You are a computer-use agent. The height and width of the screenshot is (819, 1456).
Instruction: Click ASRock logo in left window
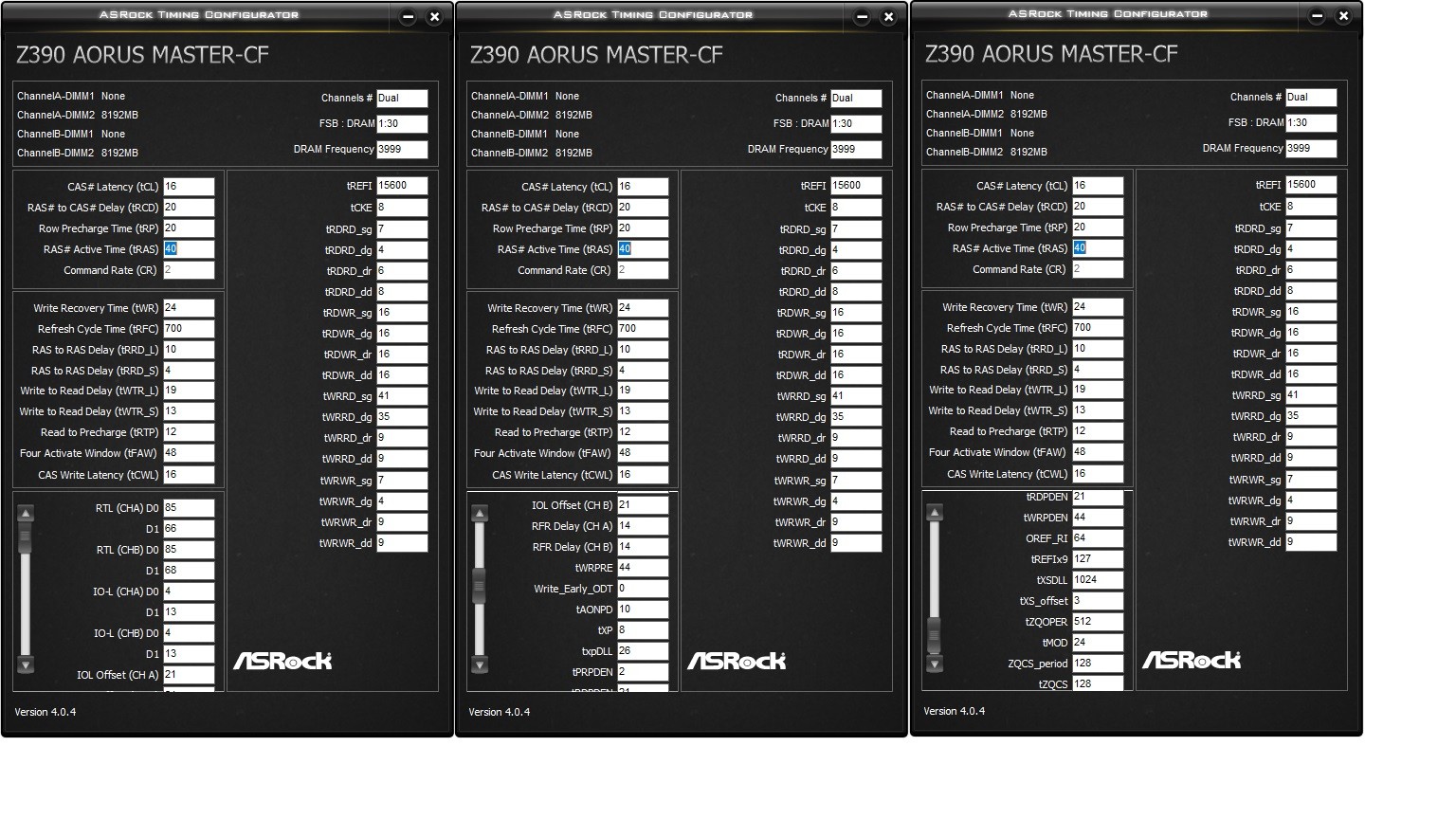[x=282, y=661]
